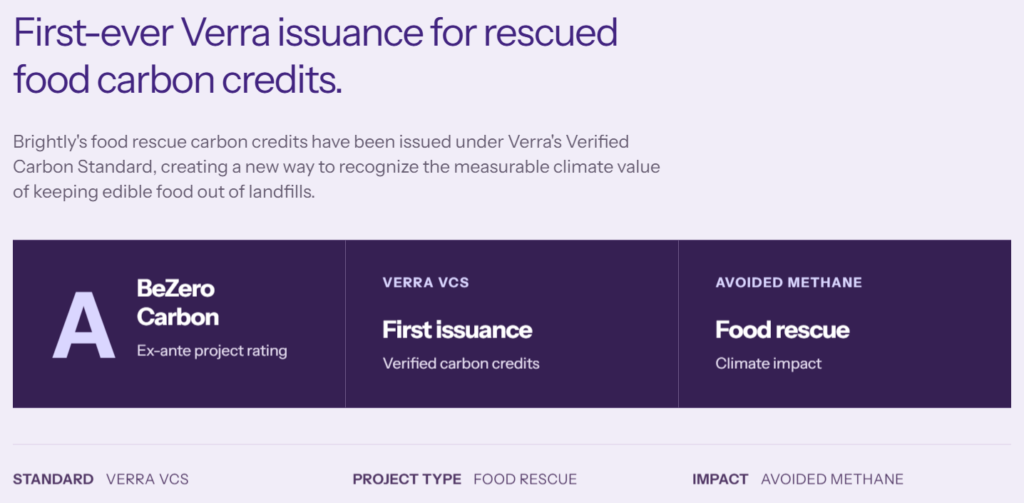Click the IMPACT label in footer row
Image resolution: width=1024 pixels, height=503 pixels.
coord(720,479)
